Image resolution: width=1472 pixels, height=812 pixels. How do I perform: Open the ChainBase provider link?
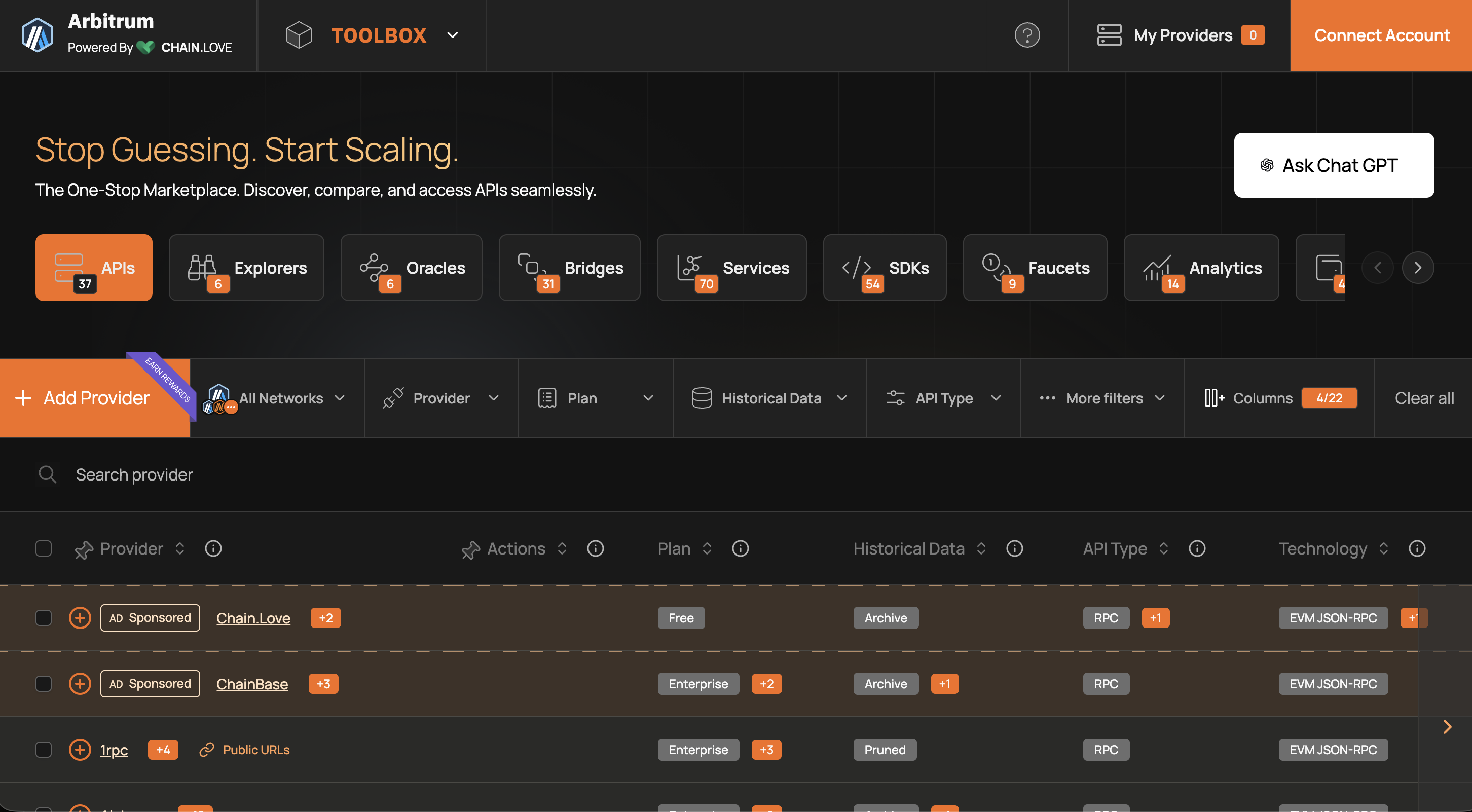pyautogui.click(x=252, y=684)
